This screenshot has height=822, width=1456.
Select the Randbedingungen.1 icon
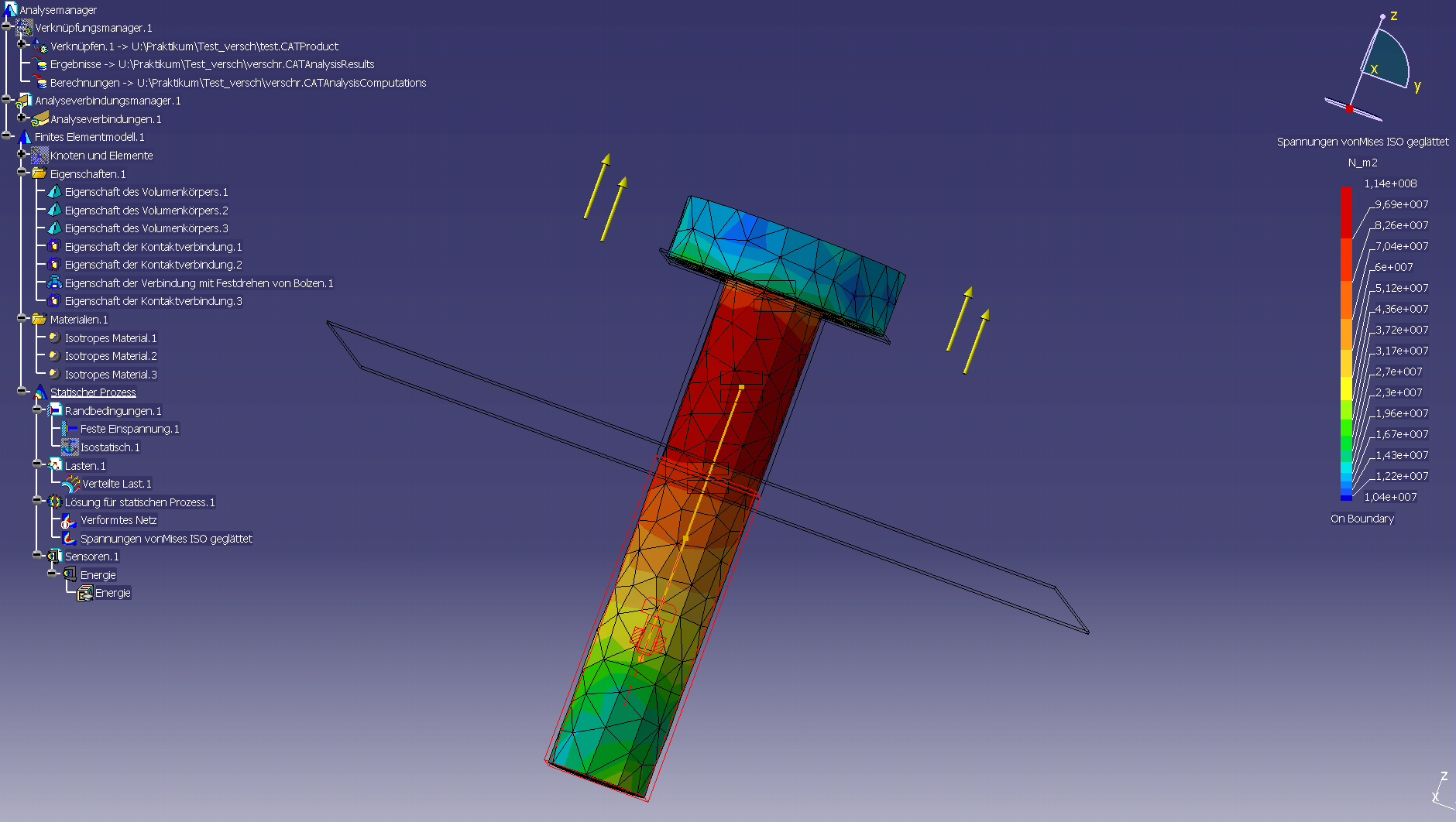[54, 410]
